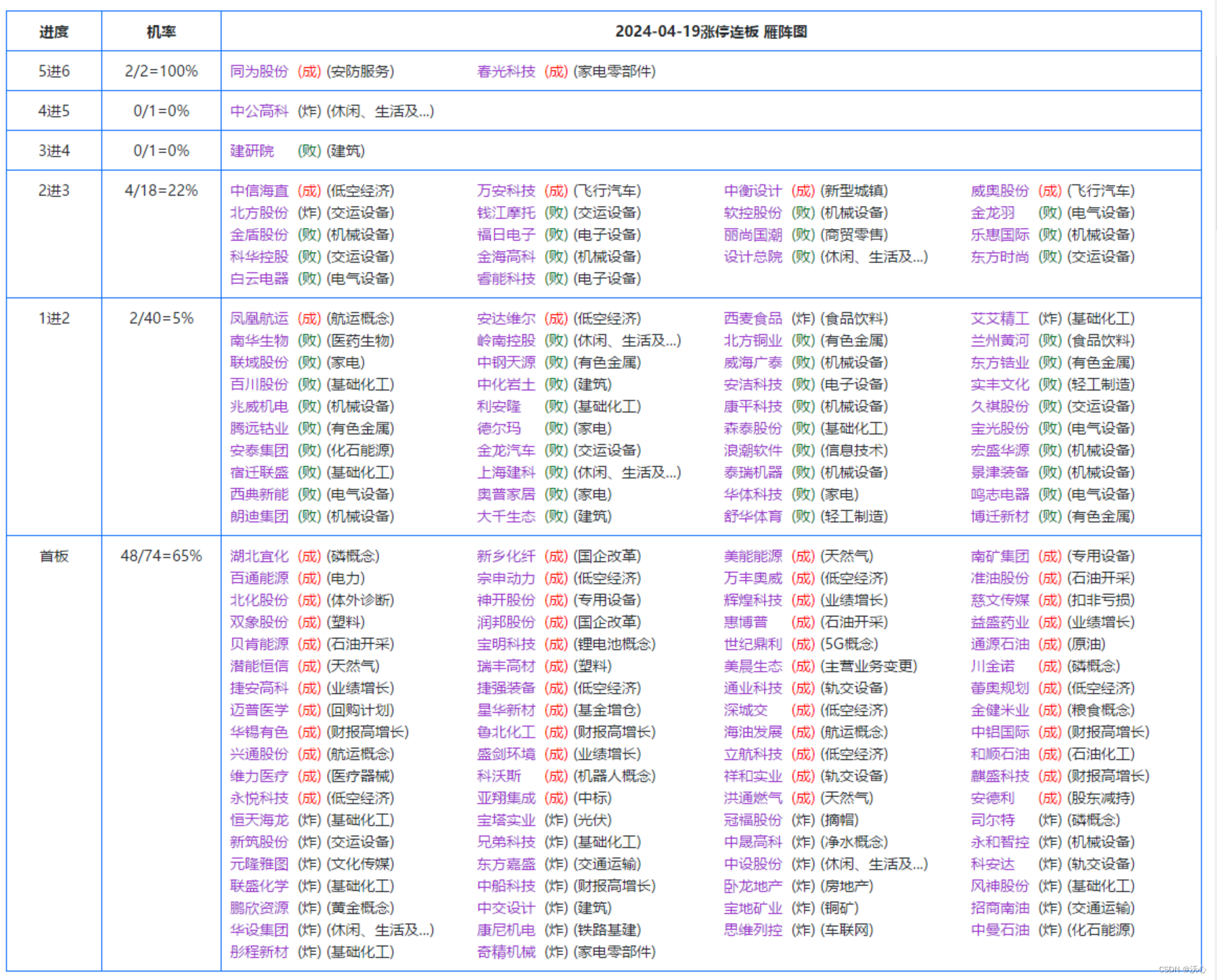Select the (磷概念) tag beside 湖北宜化

coord(353,556)
